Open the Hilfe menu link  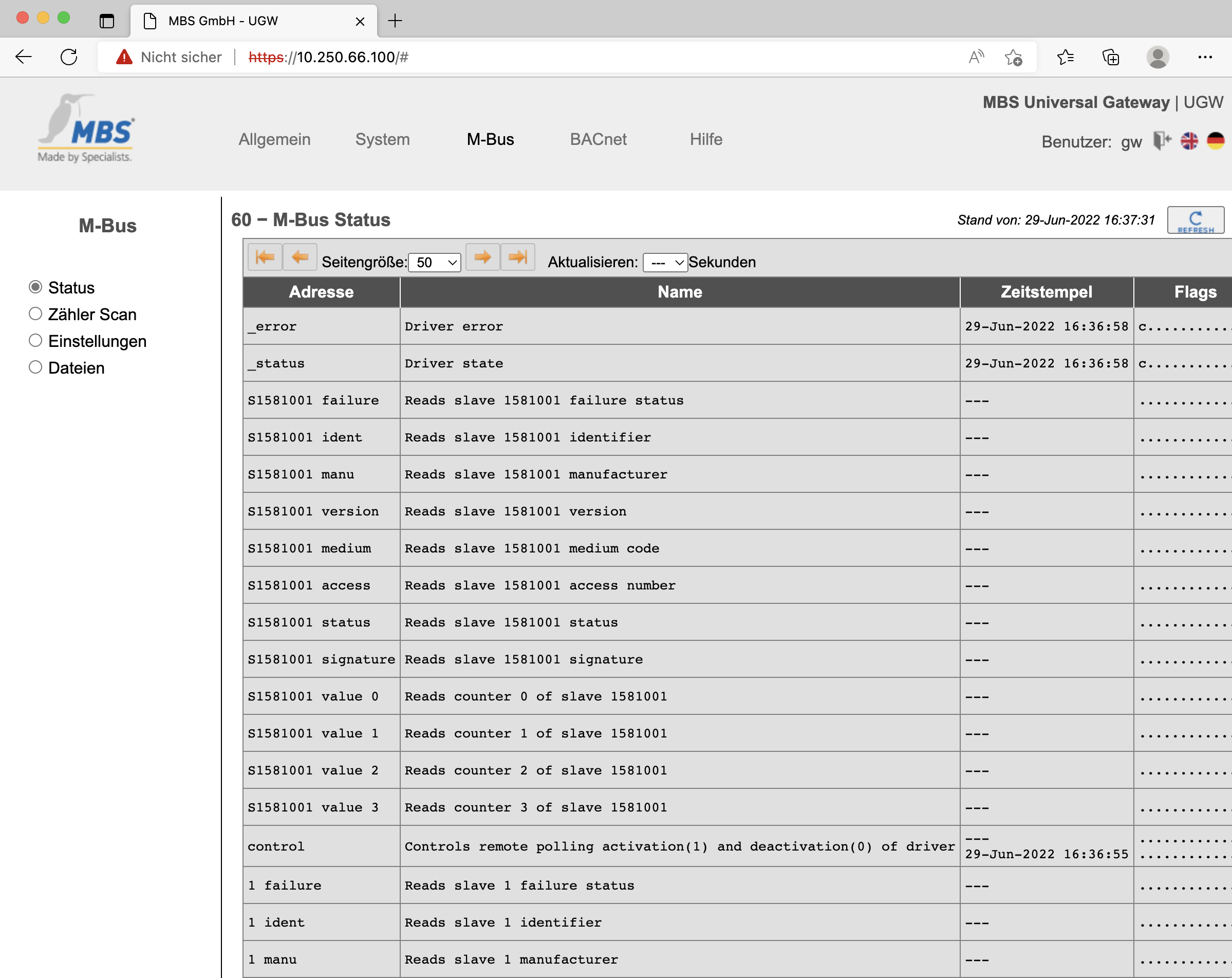(706, 139)
